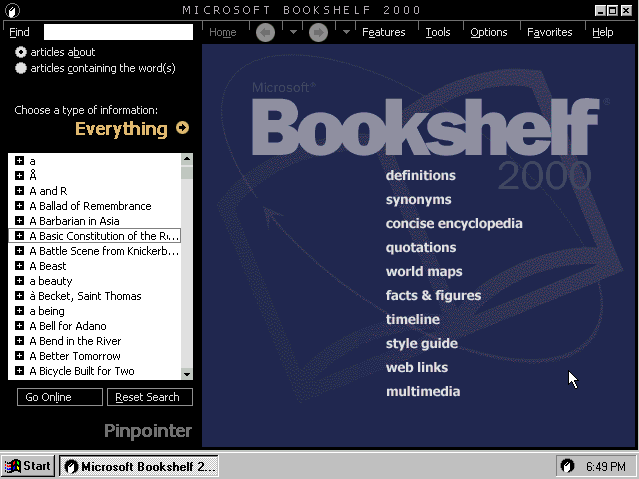Open the Tools menu
The height and width of the screenshot is (479, 639).
(437, 32)
